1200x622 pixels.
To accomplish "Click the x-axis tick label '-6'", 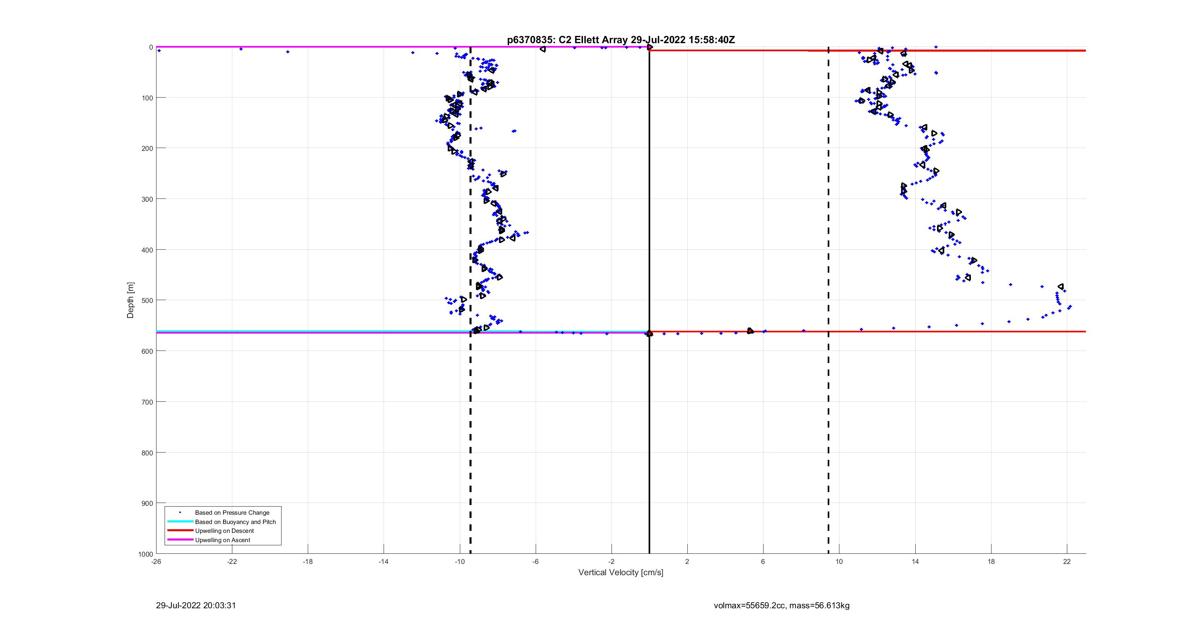I will coord(536,562).
